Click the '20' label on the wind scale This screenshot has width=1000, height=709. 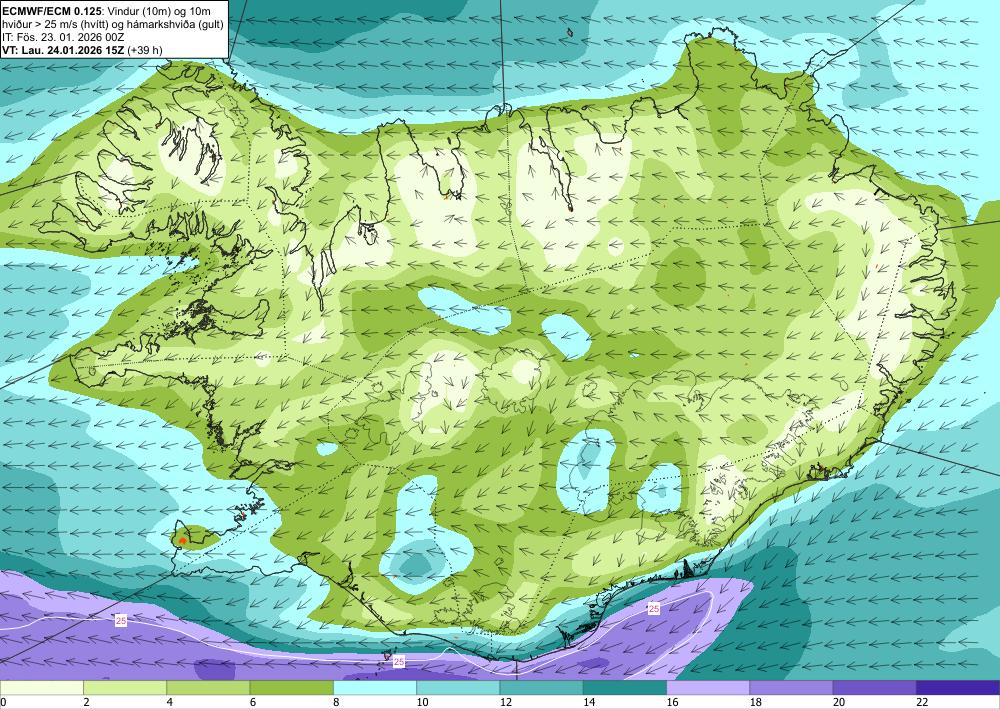[x=839, y=702]
